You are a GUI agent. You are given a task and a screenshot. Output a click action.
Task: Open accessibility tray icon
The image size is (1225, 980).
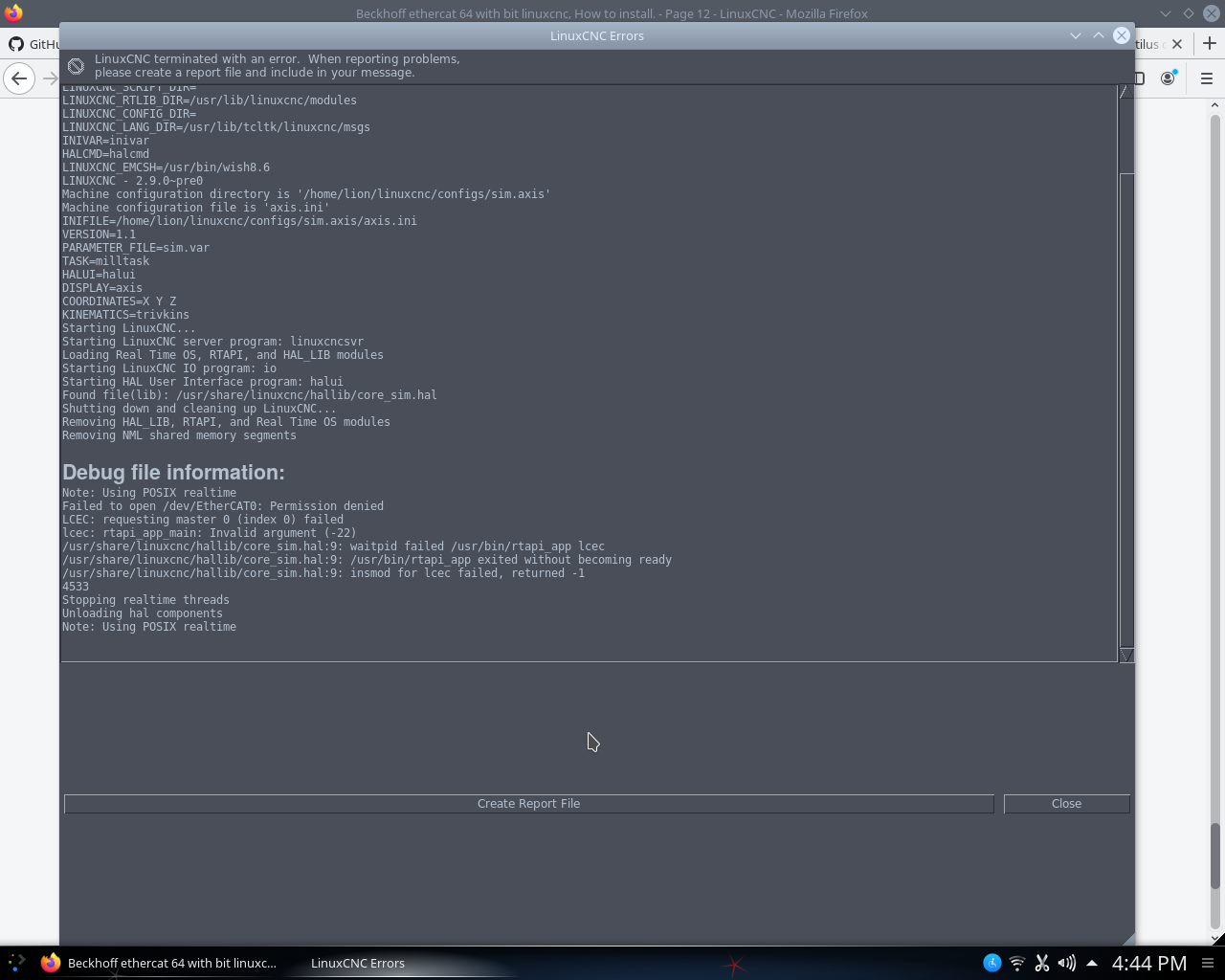click(992, 963)
